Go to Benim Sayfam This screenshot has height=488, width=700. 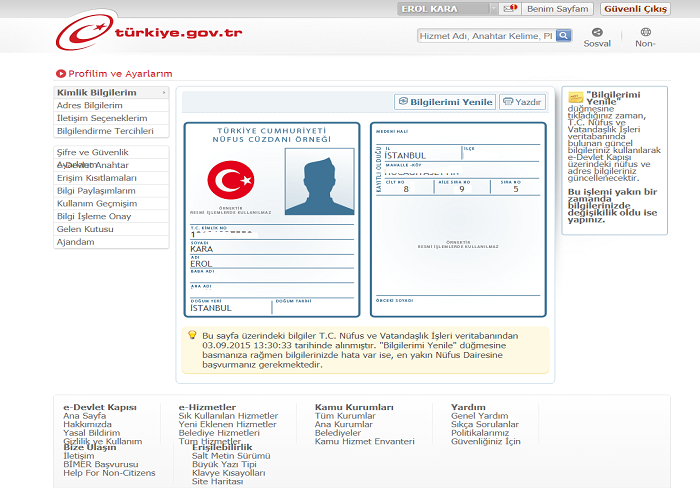click(x=558, y=8)
